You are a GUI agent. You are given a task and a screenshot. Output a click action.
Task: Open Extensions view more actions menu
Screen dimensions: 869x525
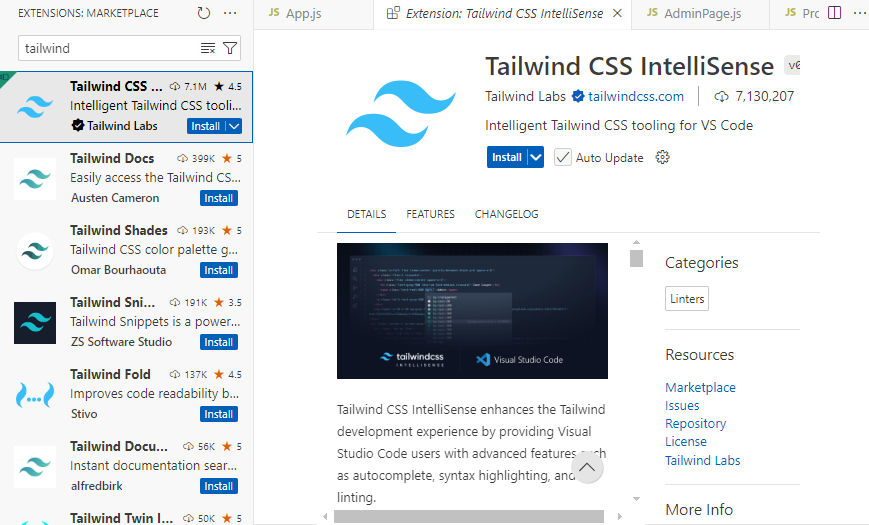tap(230, 13)
